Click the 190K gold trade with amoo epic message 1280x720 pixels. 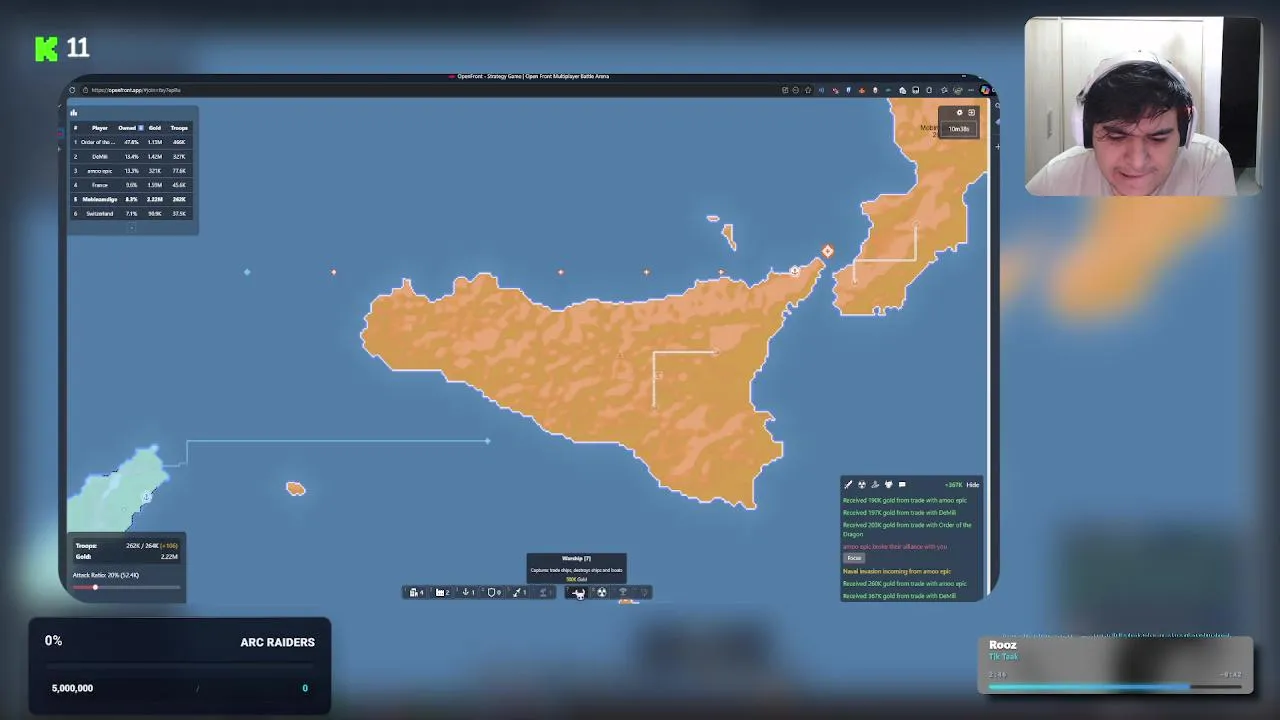905,500
